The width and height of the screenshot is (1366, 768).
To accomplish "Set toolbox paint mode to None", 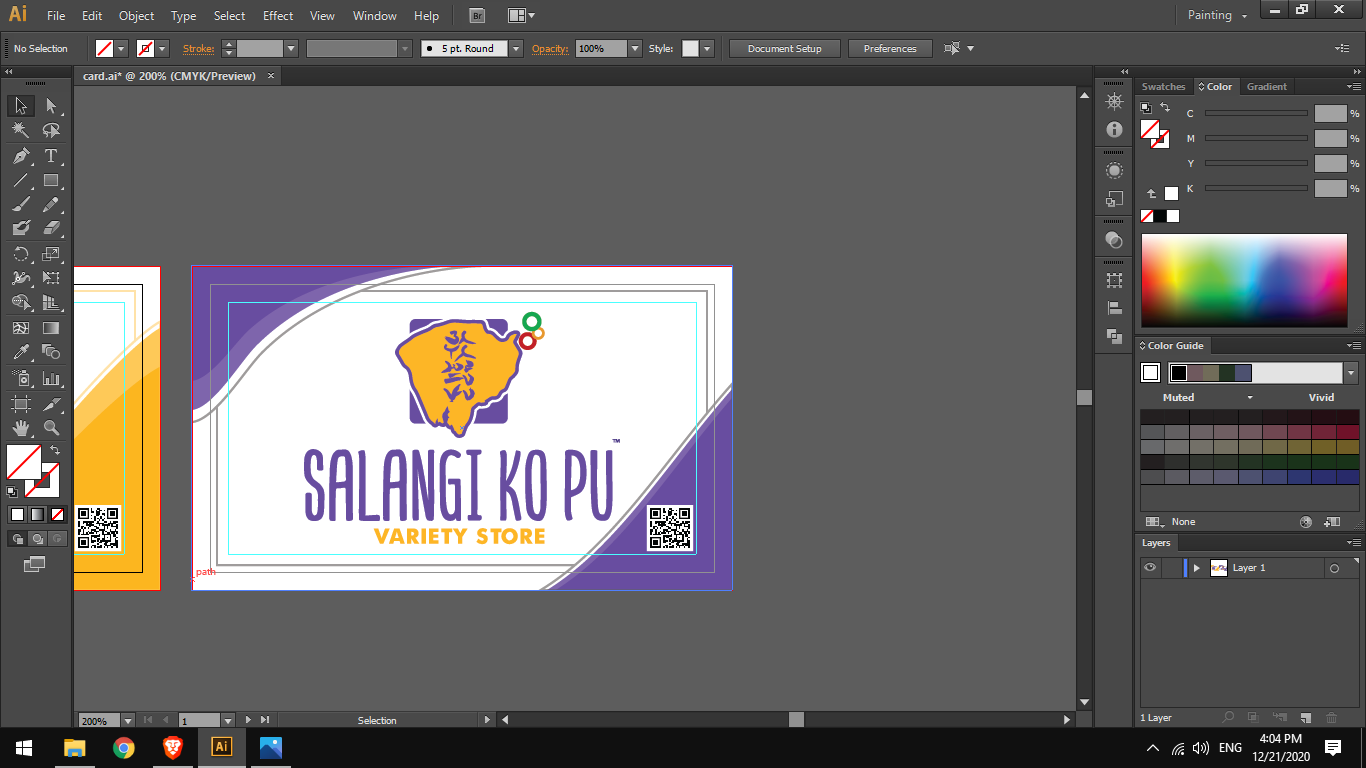I will click(57, 514).
